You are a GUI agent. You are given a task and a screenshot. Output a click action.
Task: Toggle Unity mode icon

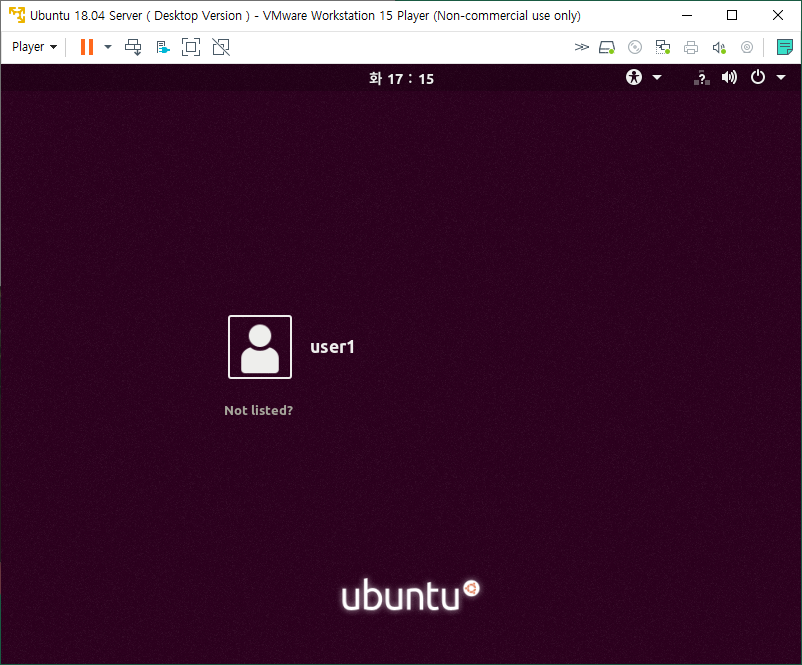[221, 47]
